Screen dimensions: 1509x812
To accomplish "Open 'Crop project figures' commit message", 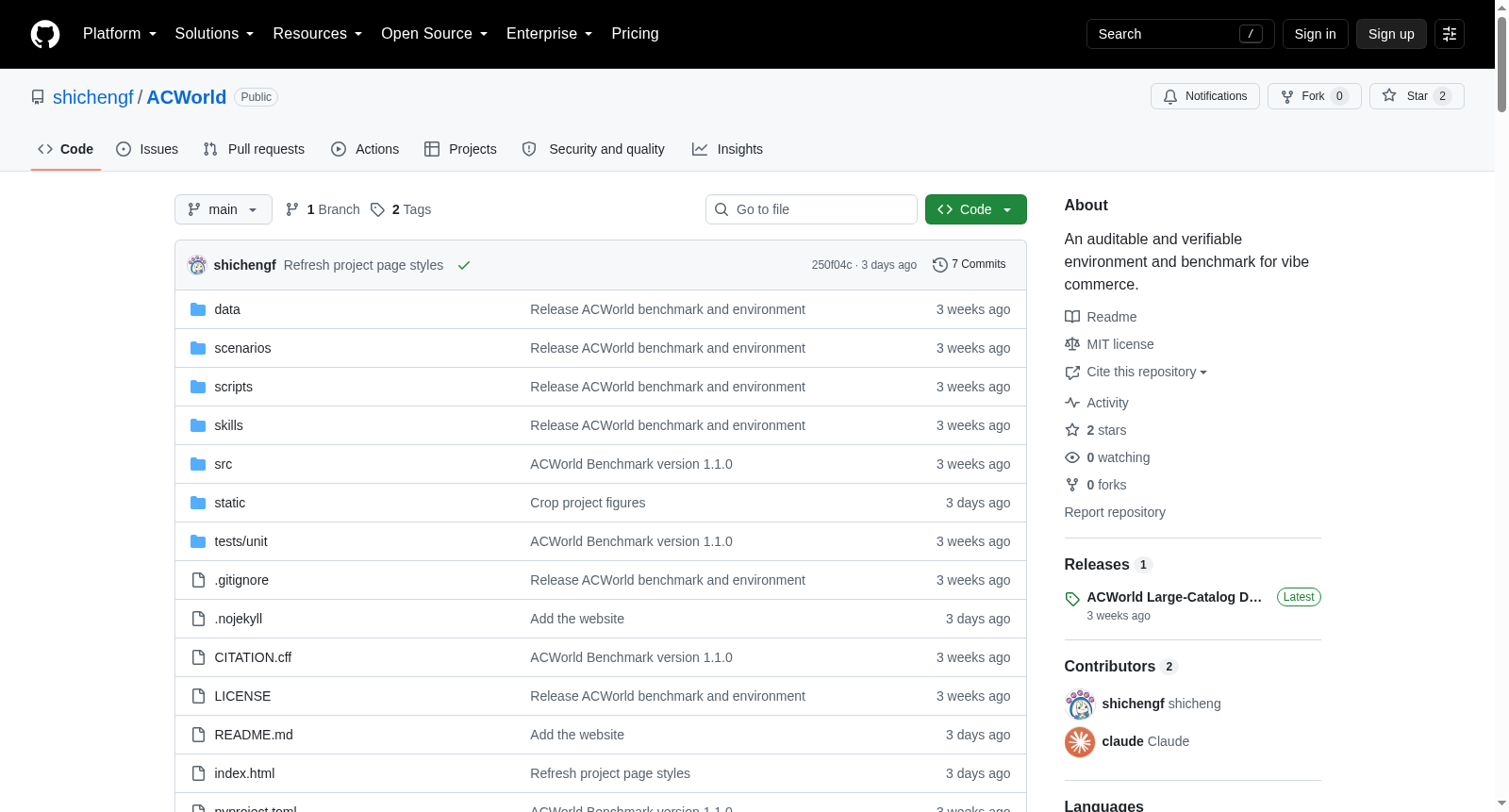I will (588, 503).
